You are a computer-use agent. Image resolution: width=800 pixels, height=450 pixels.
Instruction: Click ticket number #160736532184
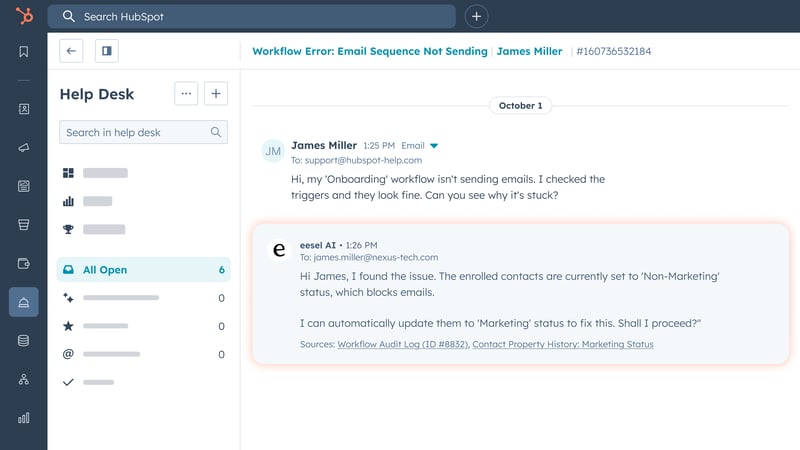(613, 51)
